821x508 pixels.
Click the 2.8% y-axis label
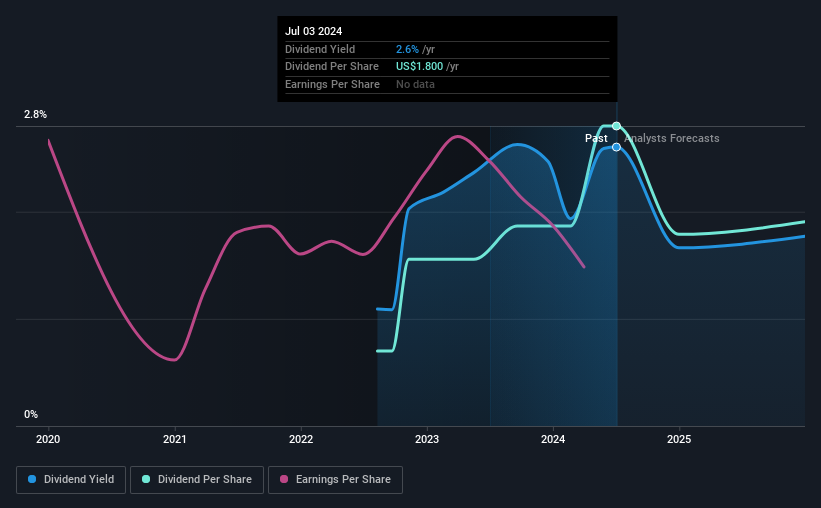click(x=35, y=114)
